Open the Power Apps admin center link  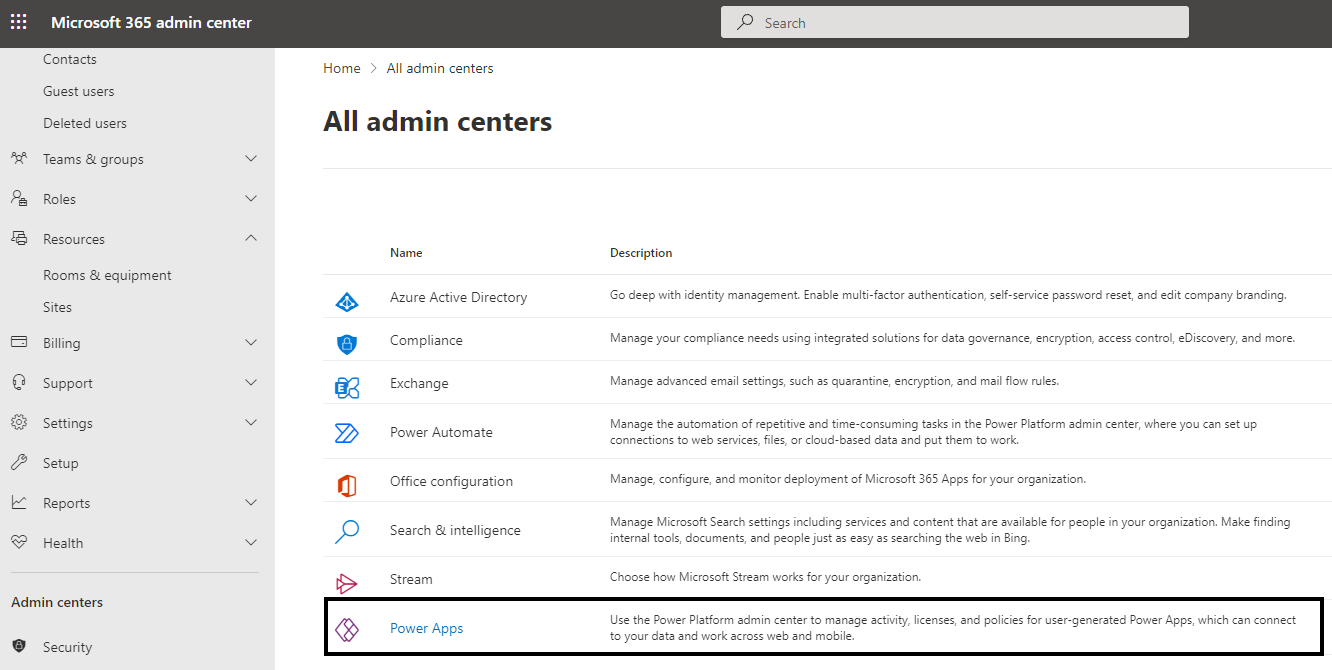point(427,627)
